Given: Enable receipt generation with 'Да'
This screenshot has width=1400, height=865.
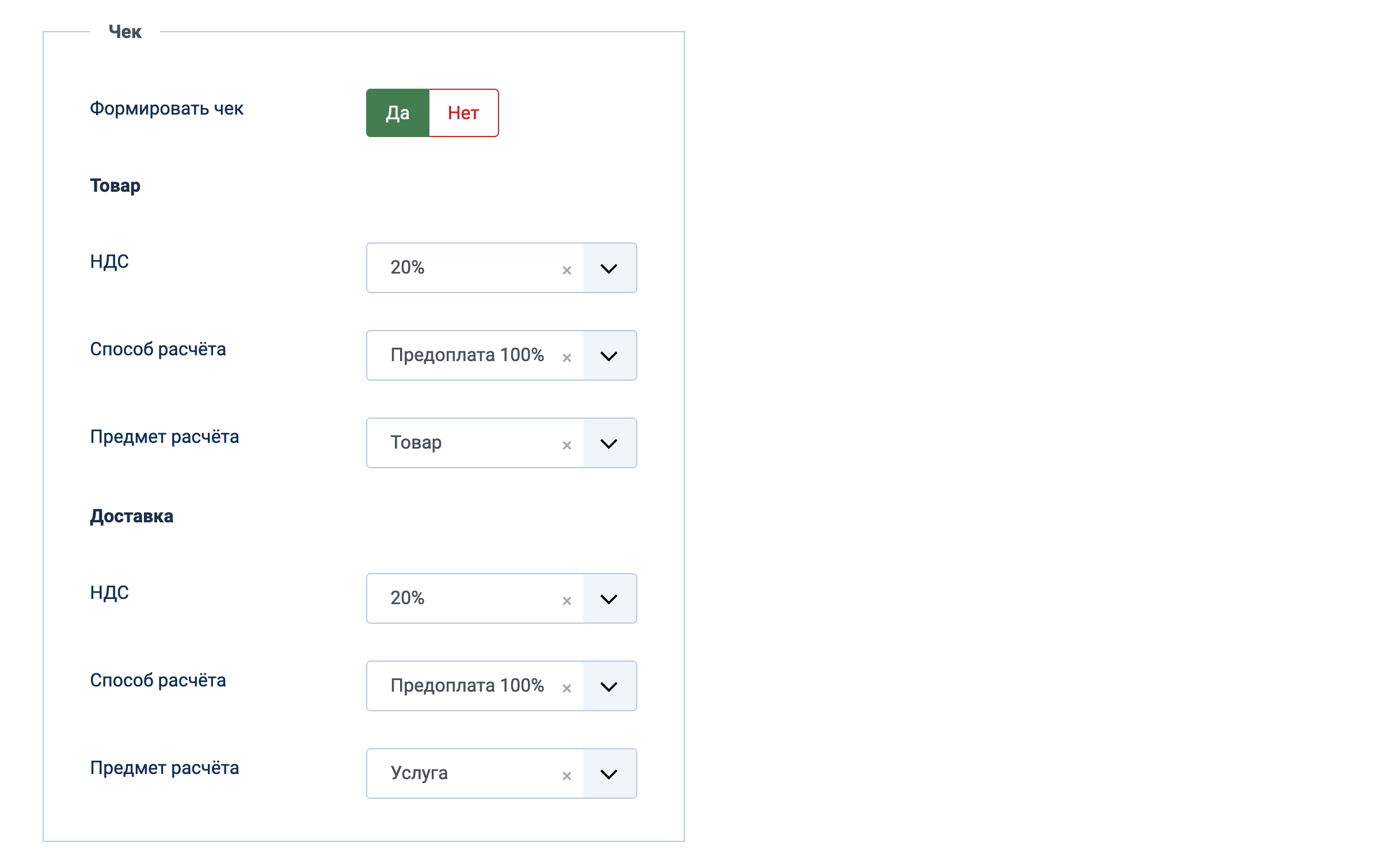Looking at the screenshot, I should coord(398,113).
